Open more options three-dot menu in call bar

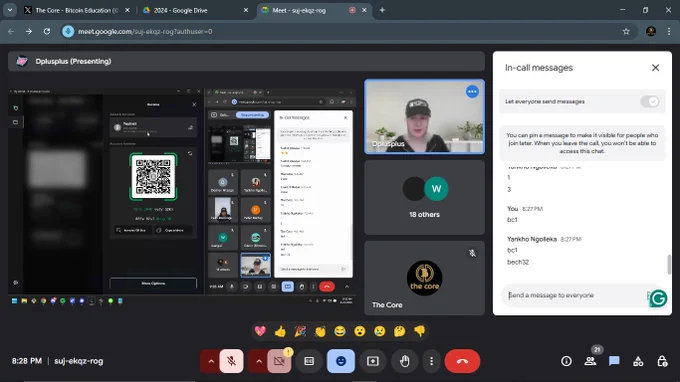tap(431, 361)
